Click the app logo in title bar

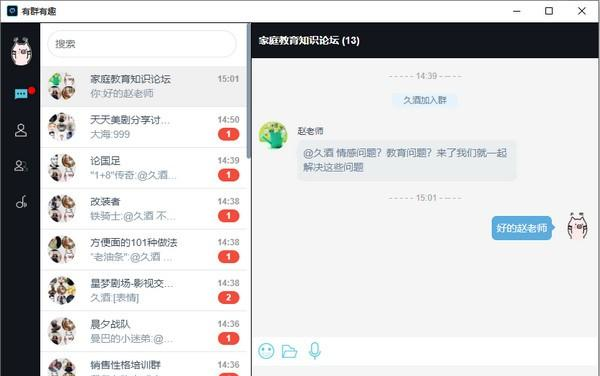coord(12,11)
